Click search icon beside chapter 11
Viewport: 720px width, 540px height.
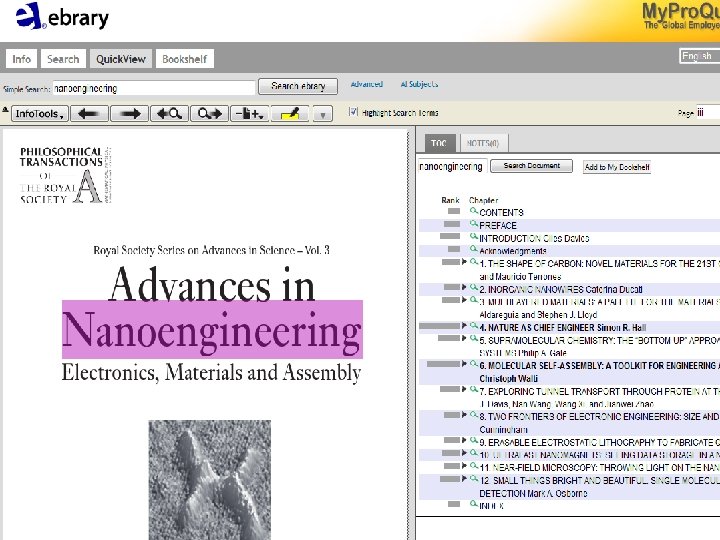coord(474,466)
